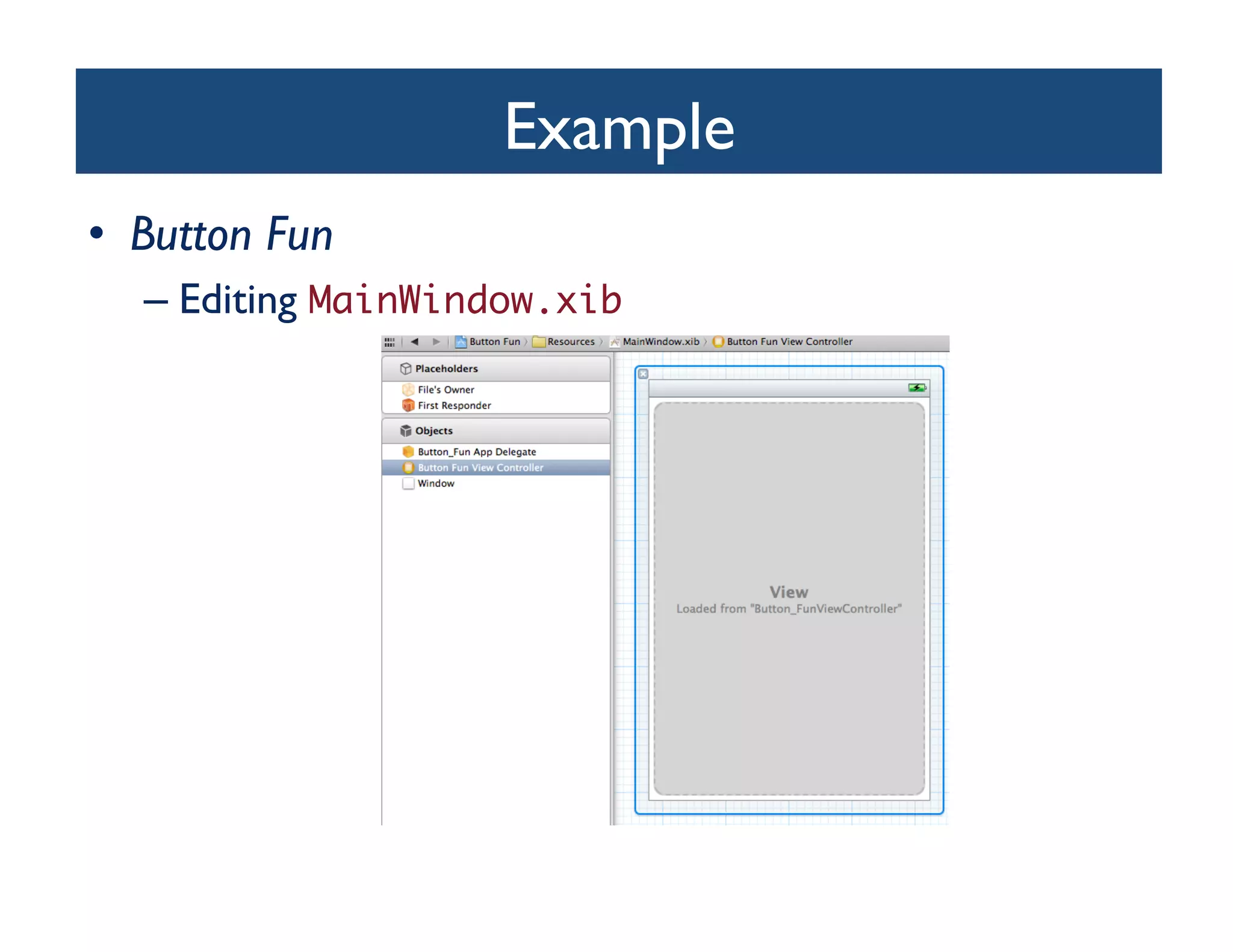Click the Button Fun project icon in jump bar
Viewport: 1233px width, 952px height.
(x=461, y=342)
